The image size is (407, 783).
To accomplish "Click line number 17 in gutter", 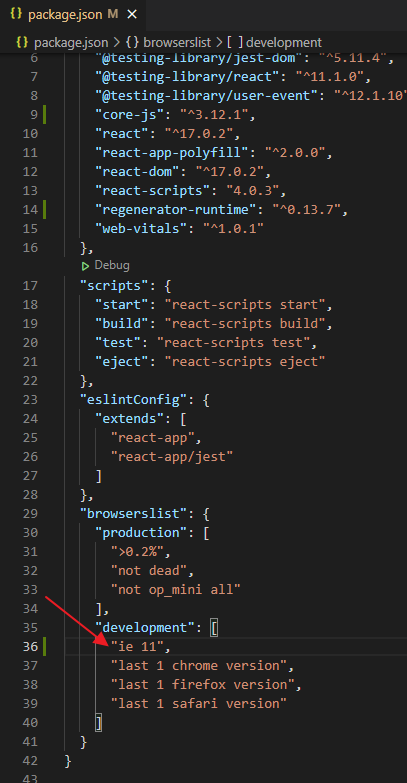I will [x=30, y=286].
